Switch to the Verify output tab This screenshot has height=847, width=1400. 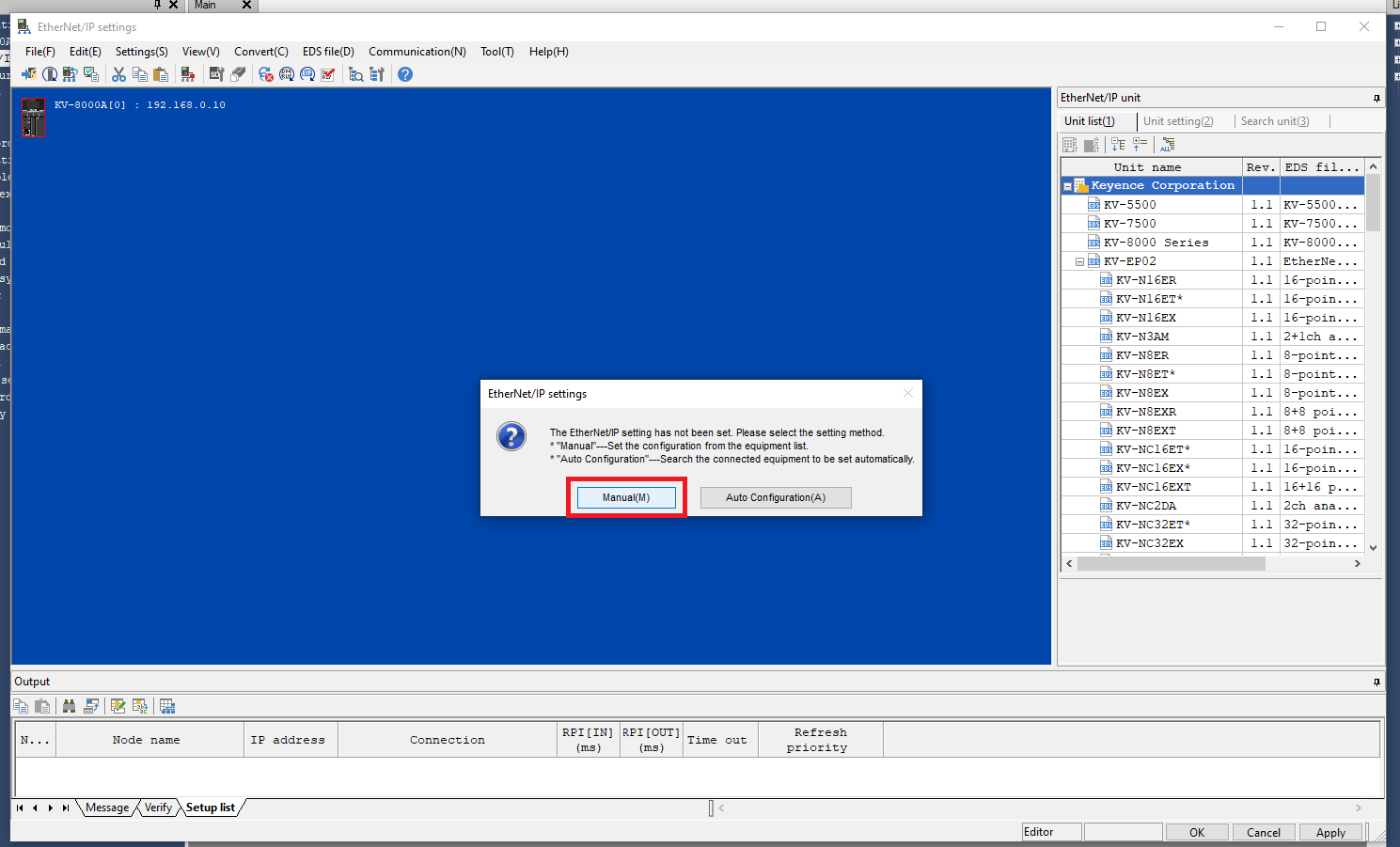click(158, 808)
